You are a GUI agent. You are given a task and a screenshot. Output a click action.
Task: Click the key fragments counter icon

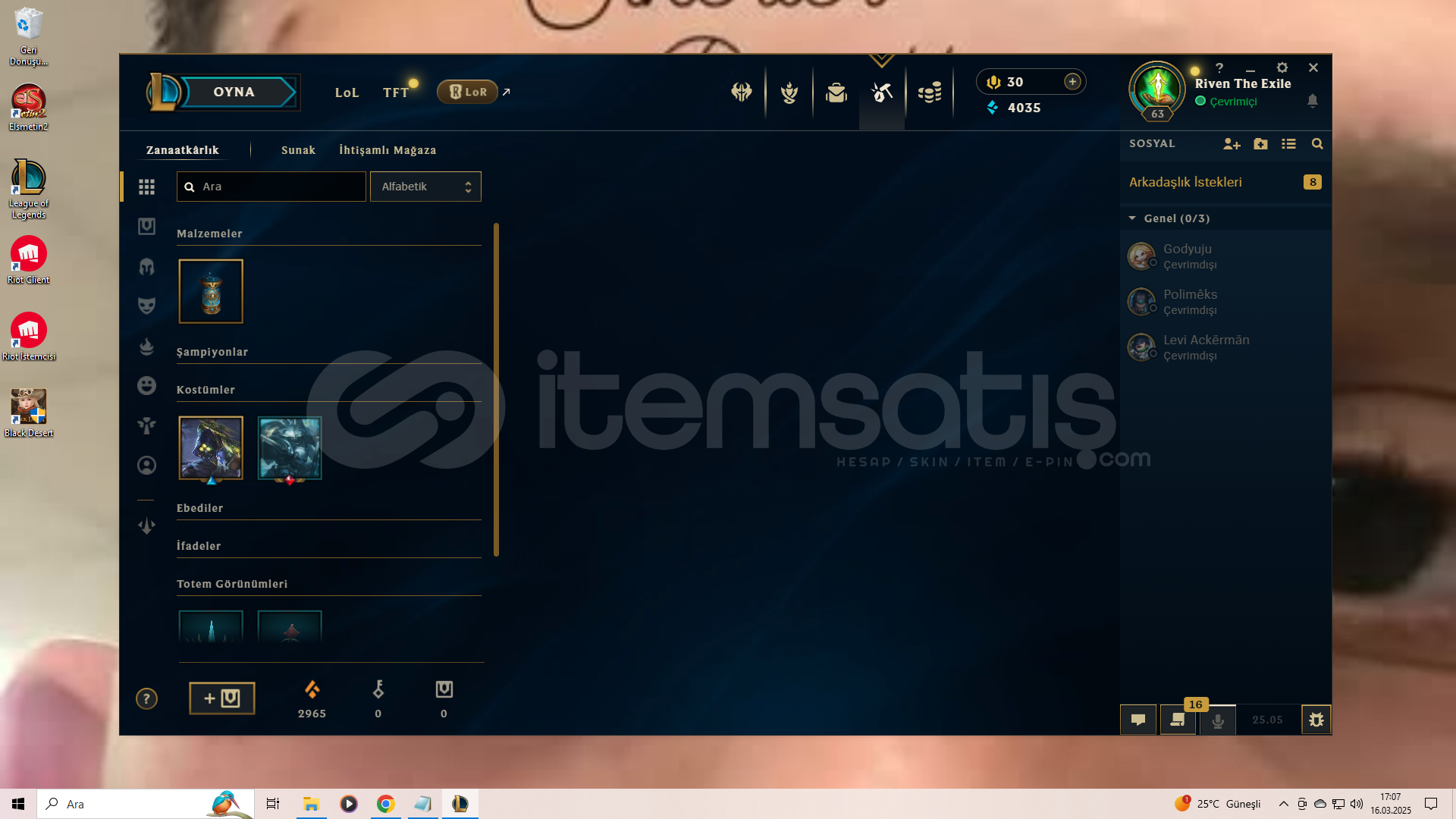(378, 689)
